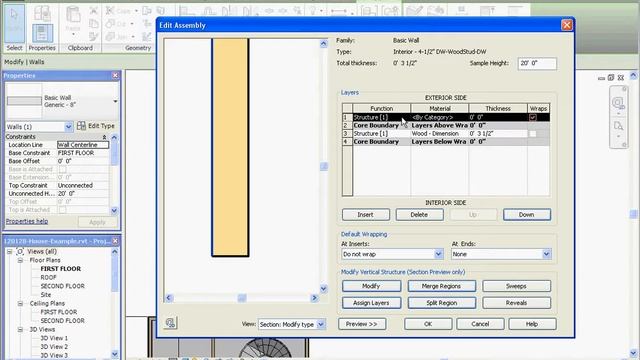This screenshot has width=640, height=360.
Task: Click the Delete layer button
Action: click(419, 215)
